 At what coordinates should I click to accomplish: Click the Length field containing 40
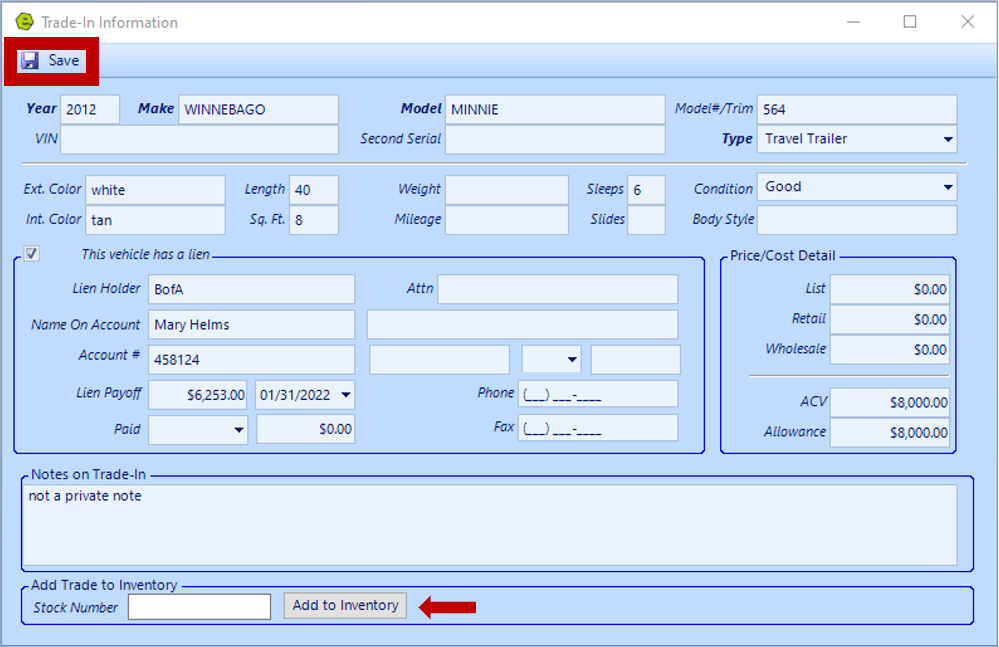tap(314, 190)
